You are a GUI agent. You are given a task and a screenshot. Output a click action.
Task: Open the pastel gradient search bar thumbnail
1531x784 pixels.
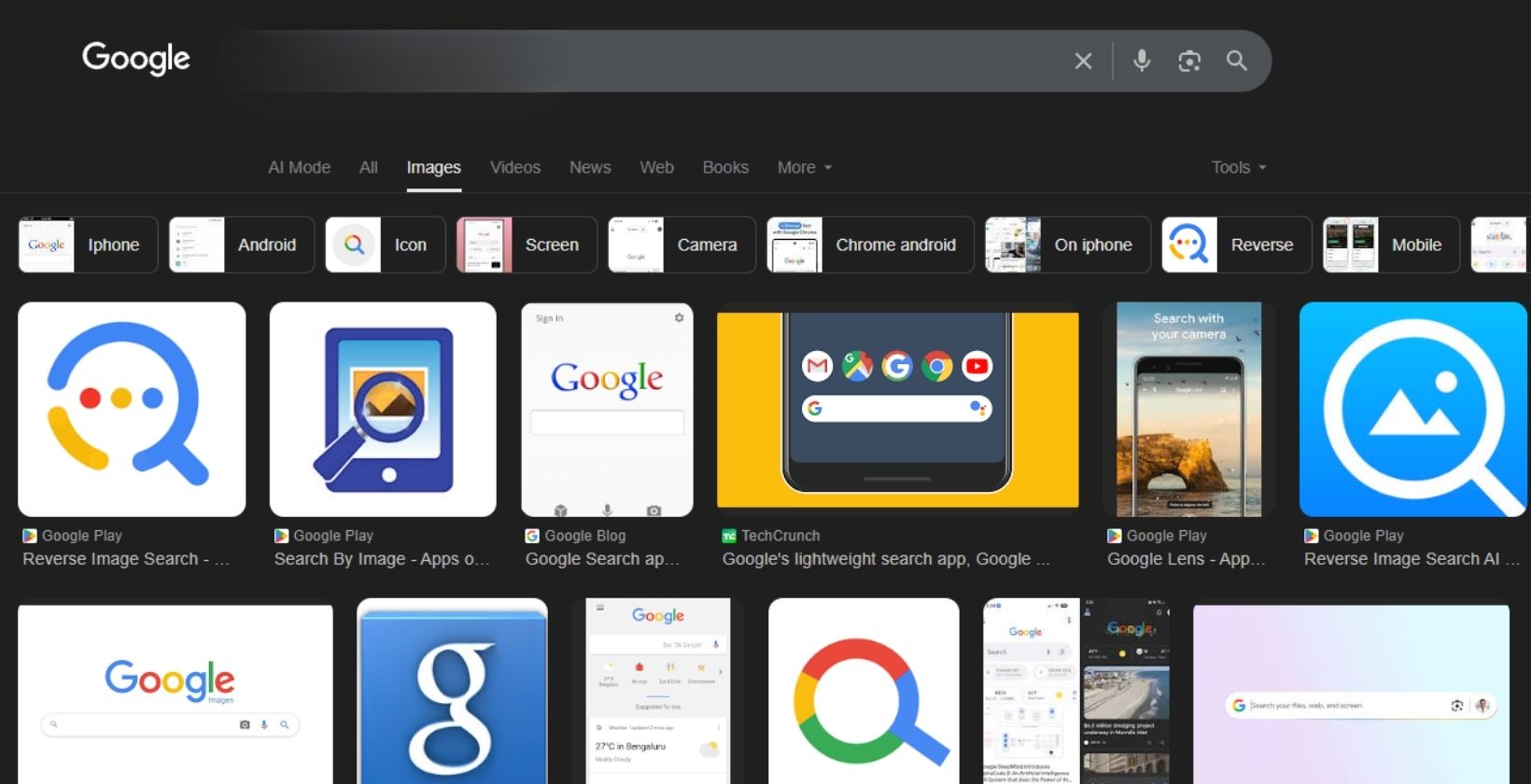coord(1351,693)
